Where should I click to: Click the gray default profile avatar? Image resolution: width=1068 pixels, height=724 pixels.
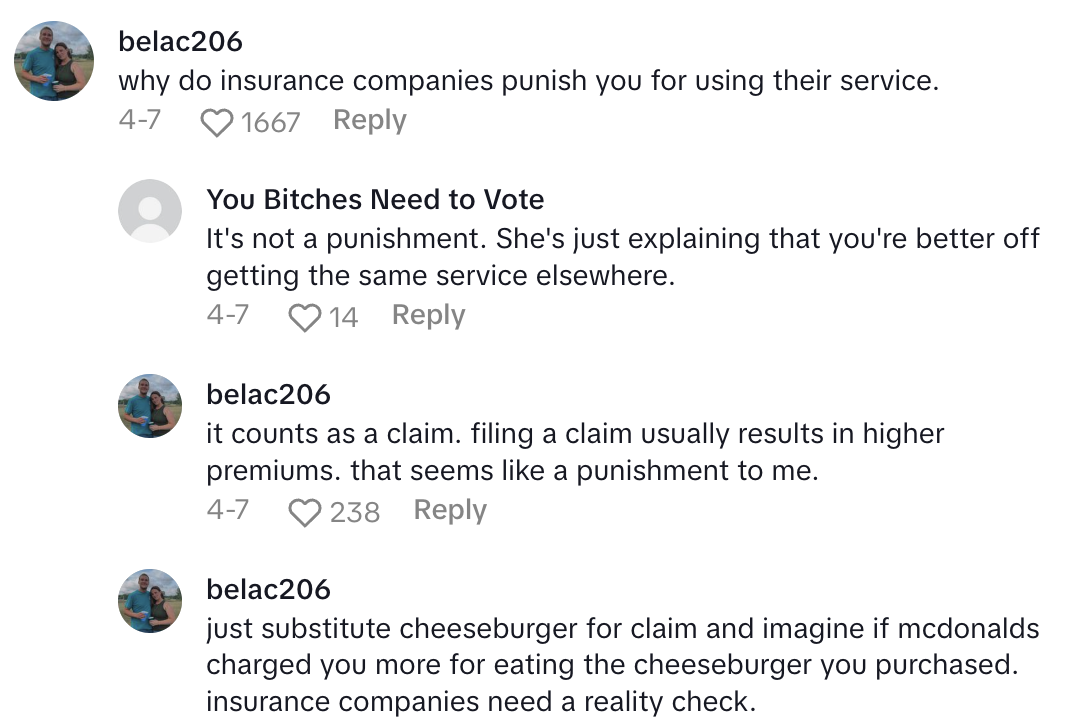pyautogui.click(x=150, y=211)
